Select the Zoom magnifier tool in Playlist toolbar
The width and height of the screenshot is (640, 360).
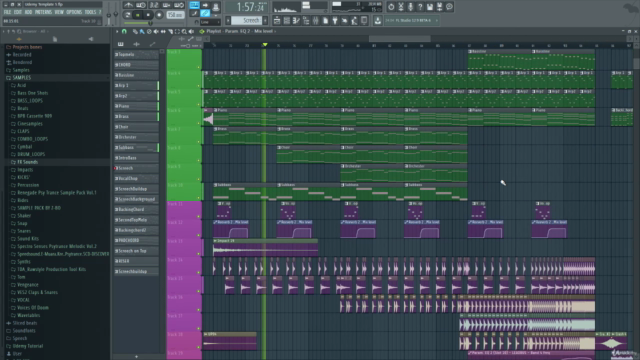pyautogui.click(x=184, y=31)
